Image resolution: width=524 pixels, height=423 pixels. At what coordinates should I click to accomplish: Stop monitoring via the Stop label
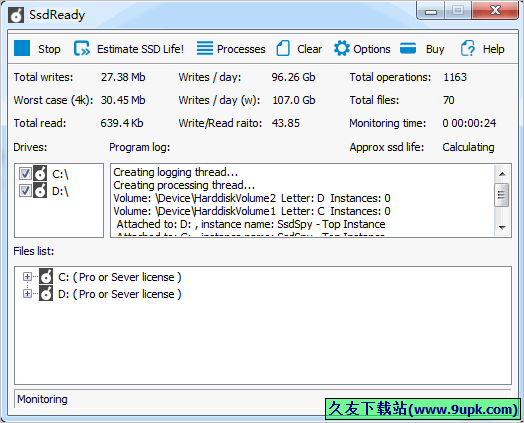coord(49,49)
